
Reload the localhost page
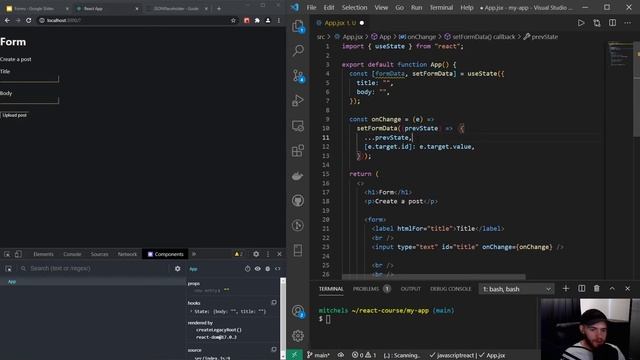coord(29,20)
